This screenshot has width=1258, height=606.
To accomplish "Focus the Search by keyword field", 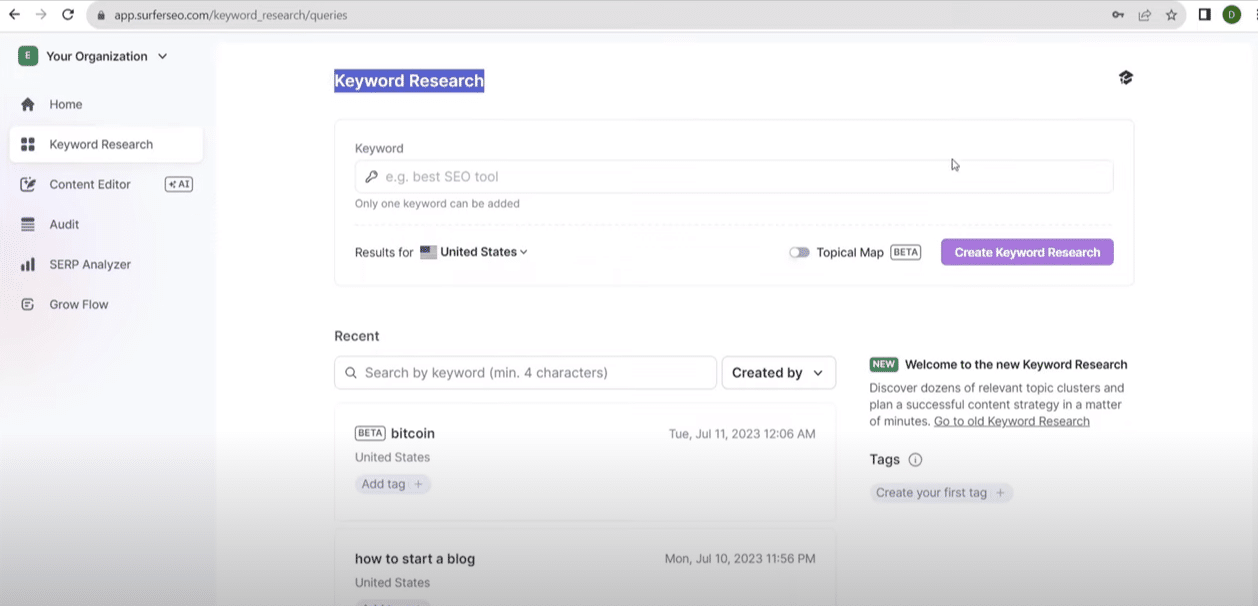I will tap(525, 373).
